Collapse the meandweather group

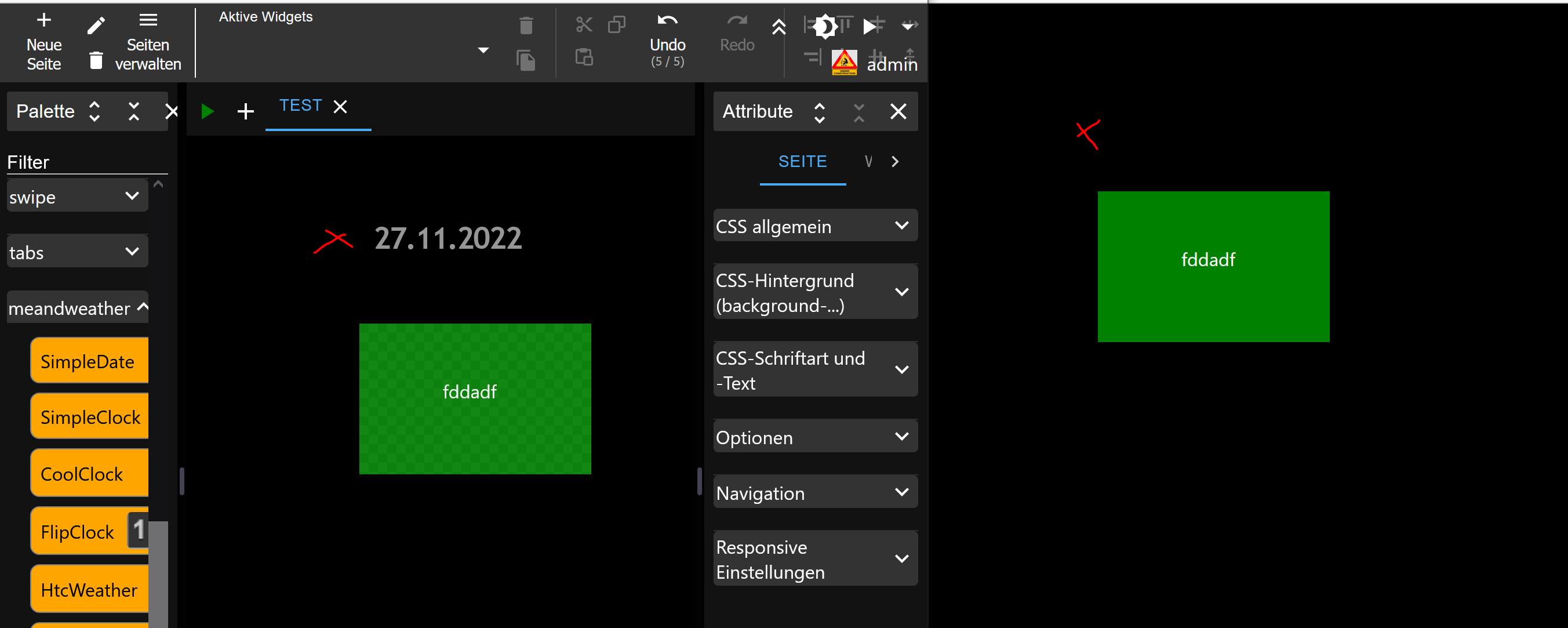point(143,307)
